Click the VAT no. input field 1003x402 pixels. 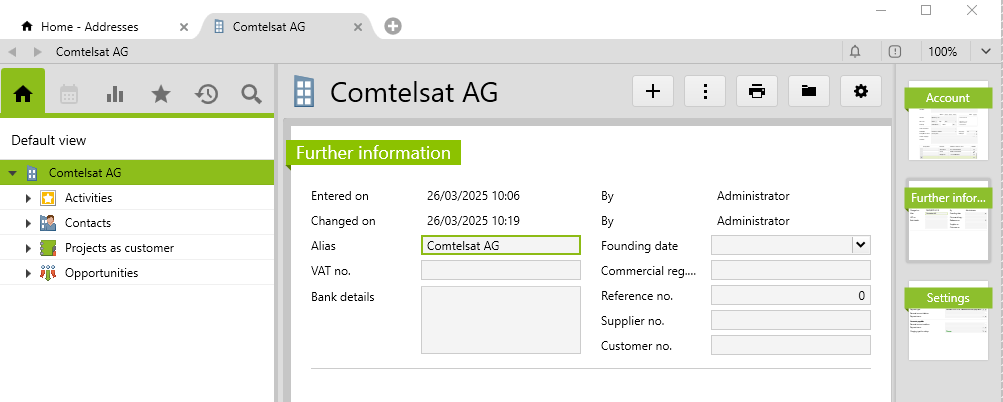tap(501, 270)
